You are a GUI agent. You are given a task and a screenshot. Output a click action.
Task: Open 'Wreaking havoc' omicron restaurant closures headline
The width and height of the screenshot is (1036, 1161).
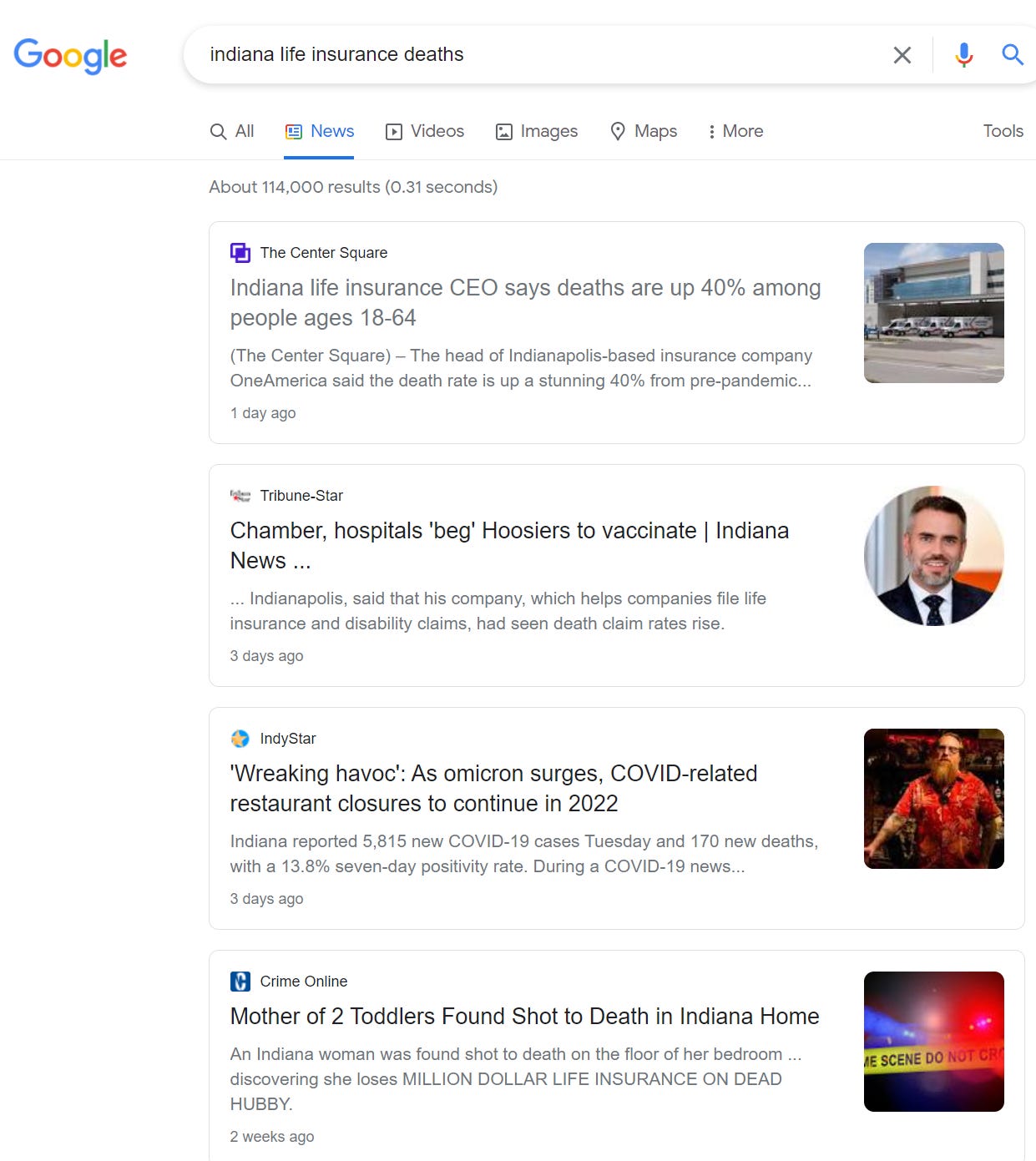click(493, 788)
